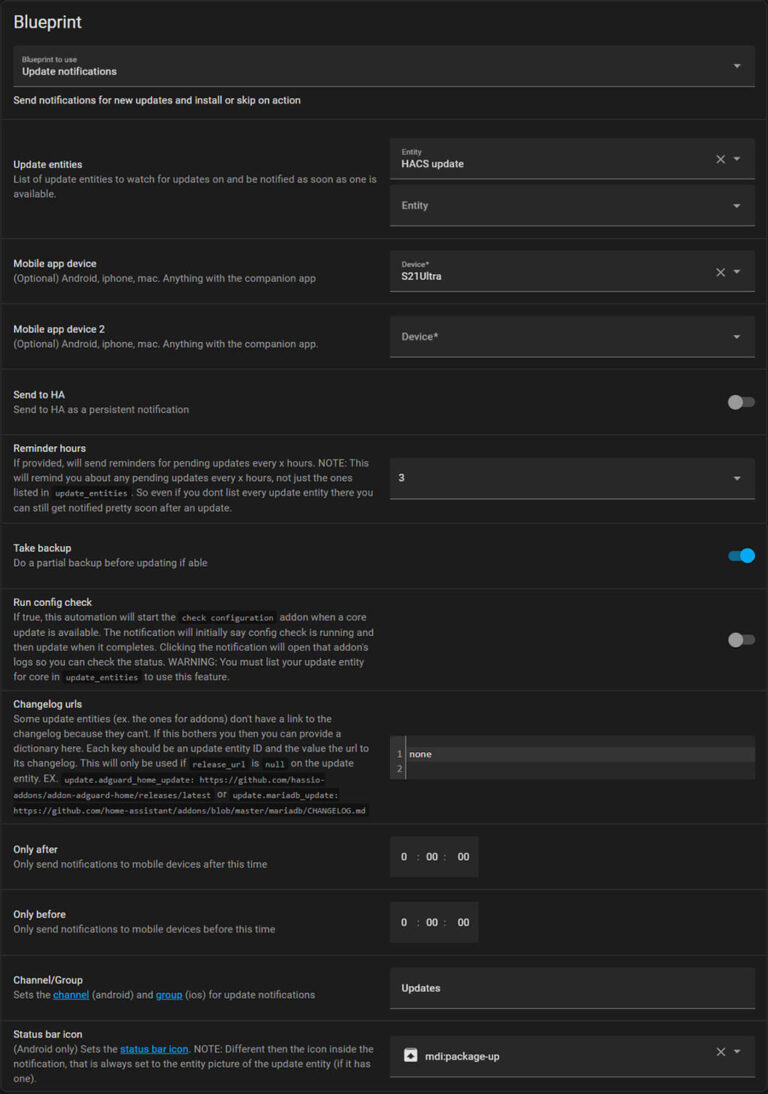Click the package-up icon preview
The height and width of the screenshot is (1094, 768).
pyautogui.click(x=410, y=1055)
